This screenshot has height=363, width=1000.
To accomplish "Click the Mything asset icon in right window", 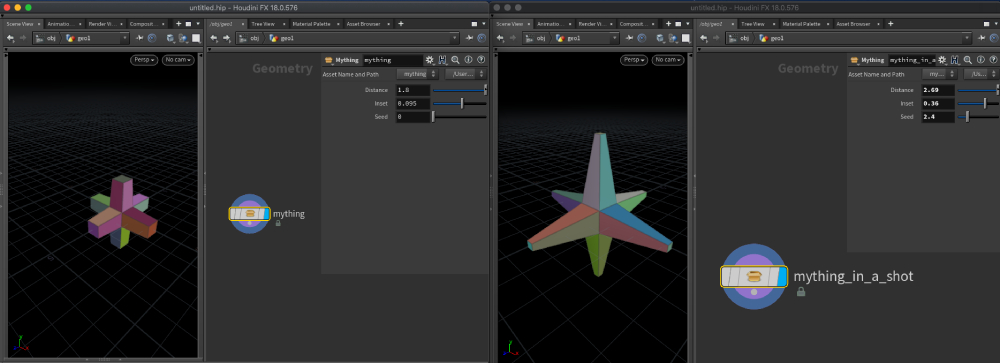I will click(855, 60).
